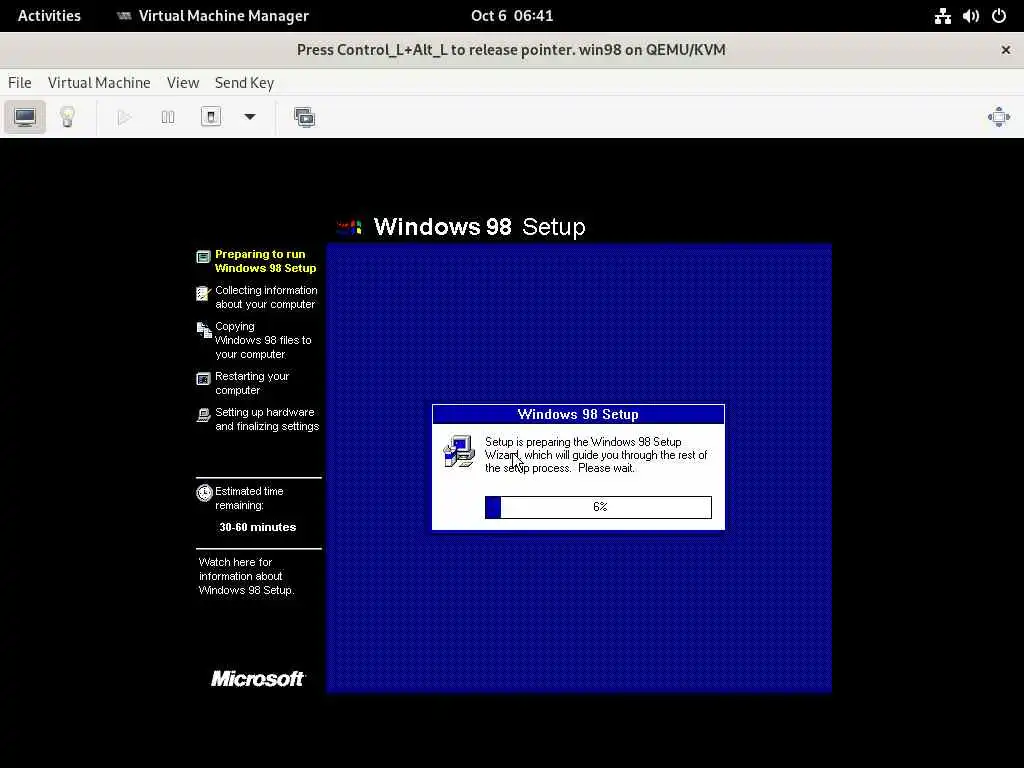Click the 'Setup is preparing' dialog message
The height and width of the screenshot is (768, 1024).
(x=596, y=455)
